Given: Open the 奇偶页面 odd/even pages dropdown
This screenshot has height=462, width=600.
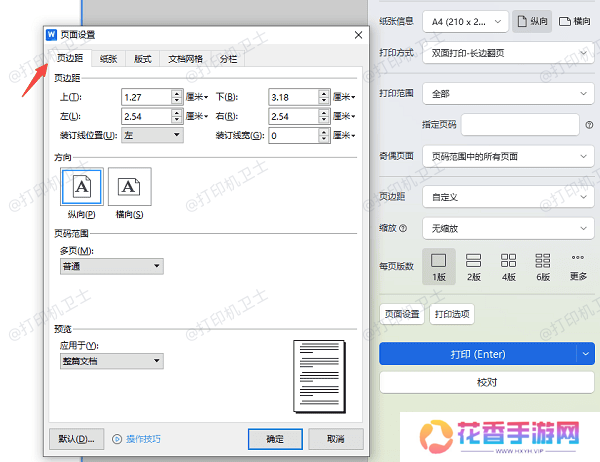Looking at the screenshot, I should coord(508,156).
